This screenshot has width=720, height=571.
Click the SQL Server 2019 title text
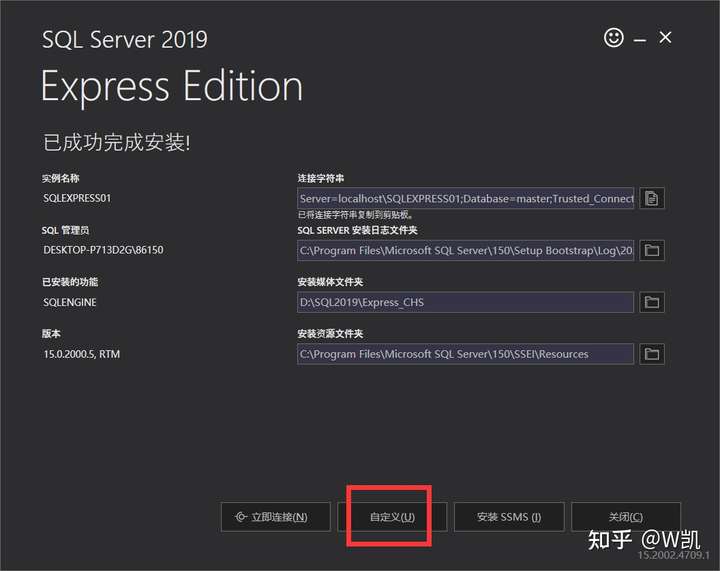124,39
